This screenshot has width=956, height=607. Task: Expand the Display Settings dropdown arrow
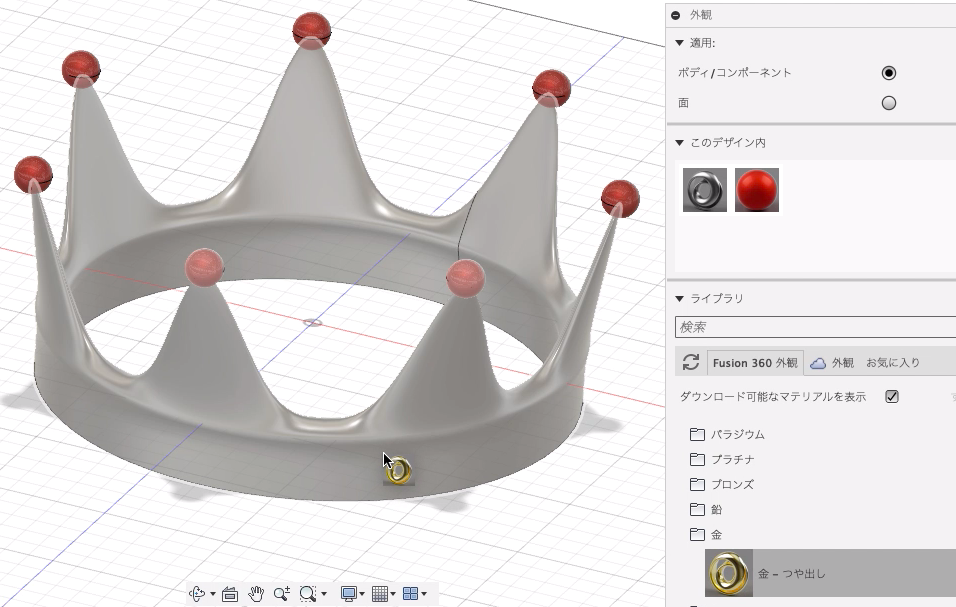coord(362,594)
